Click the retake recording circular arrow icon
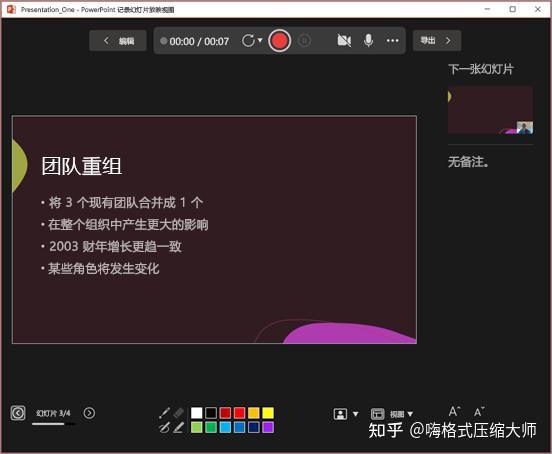This screenshot has height=454, width=552. 248,41
